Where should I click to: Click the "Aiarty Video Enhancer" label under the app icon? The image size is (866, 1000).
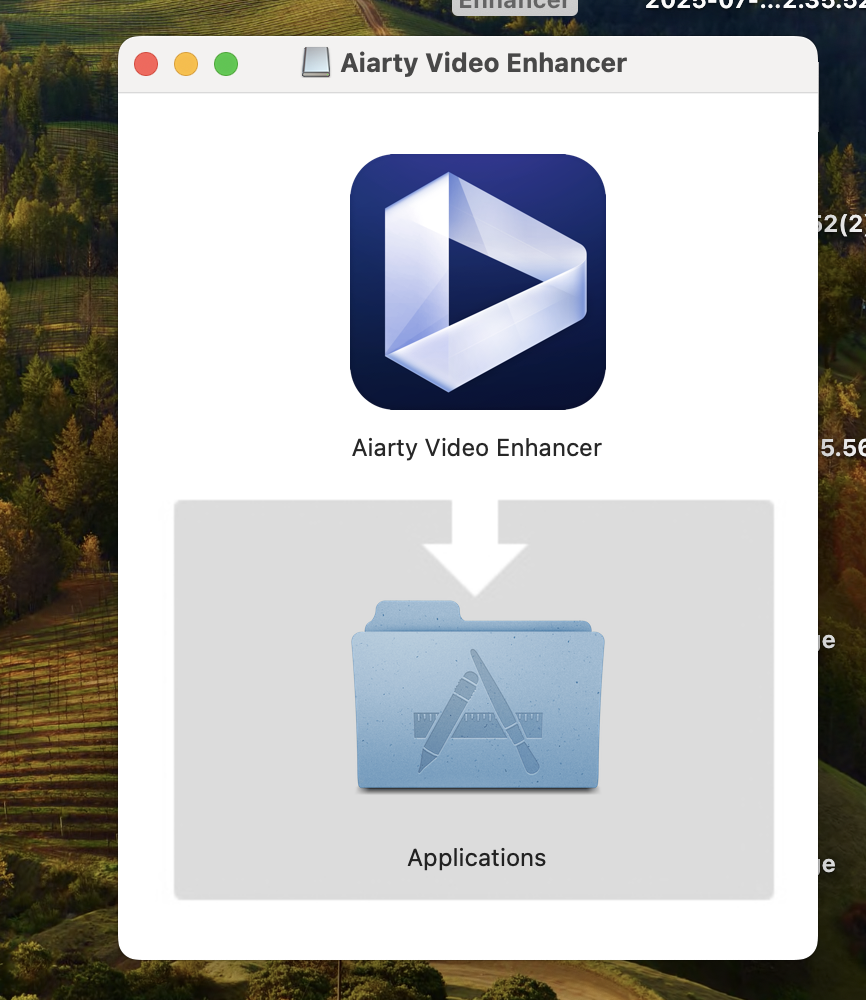coord(477,447)
